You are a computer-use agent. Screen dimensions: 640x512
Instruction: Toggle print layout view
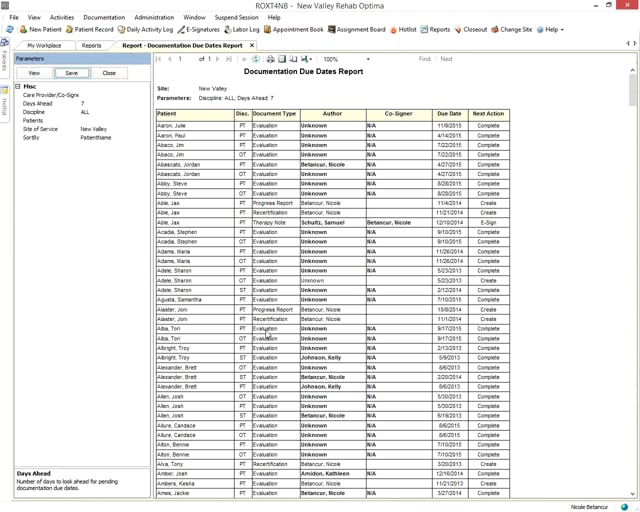click(x=282, y=59)
